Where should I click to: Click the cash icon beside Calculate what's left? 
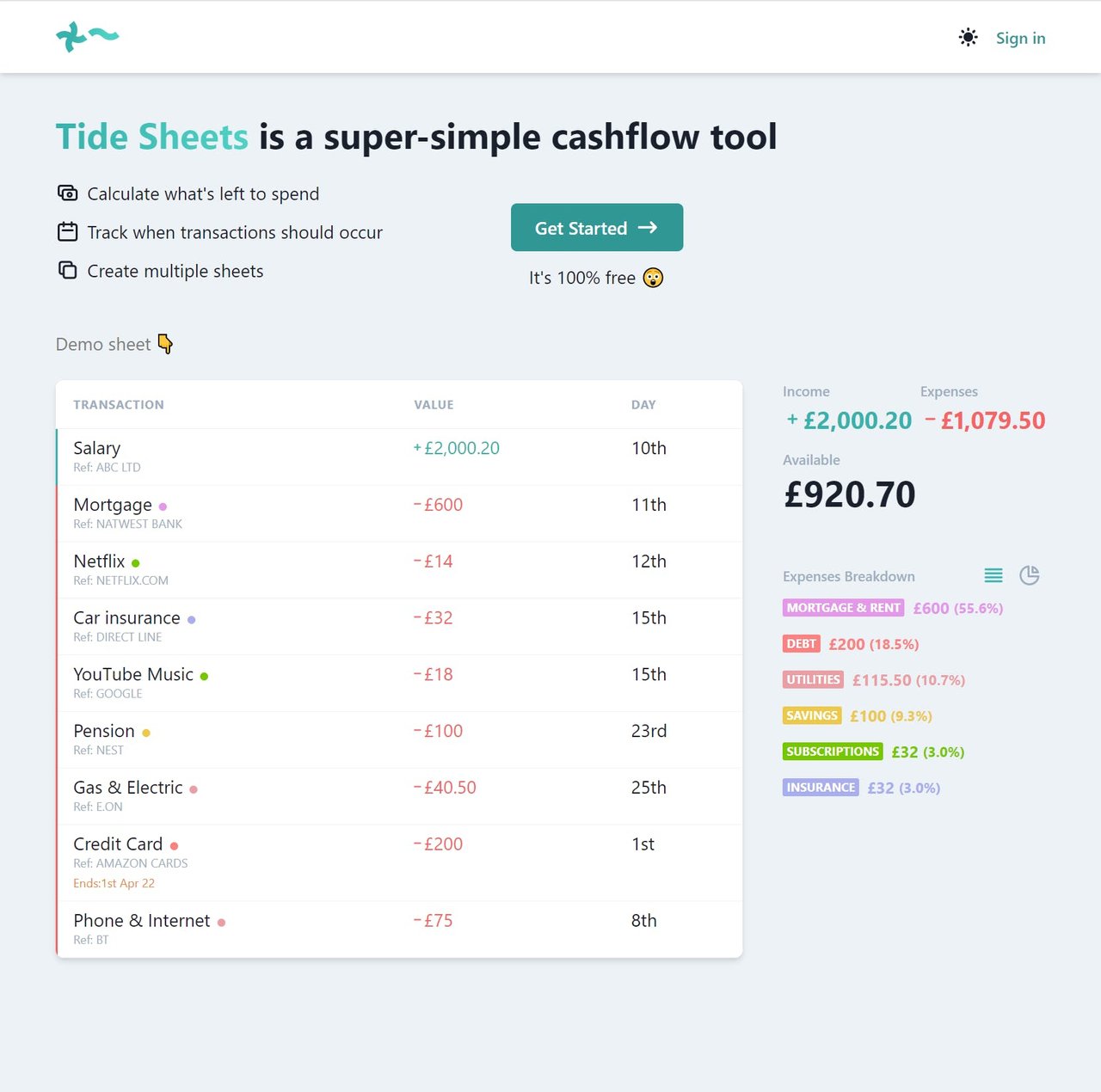click(x=67, y=193)
